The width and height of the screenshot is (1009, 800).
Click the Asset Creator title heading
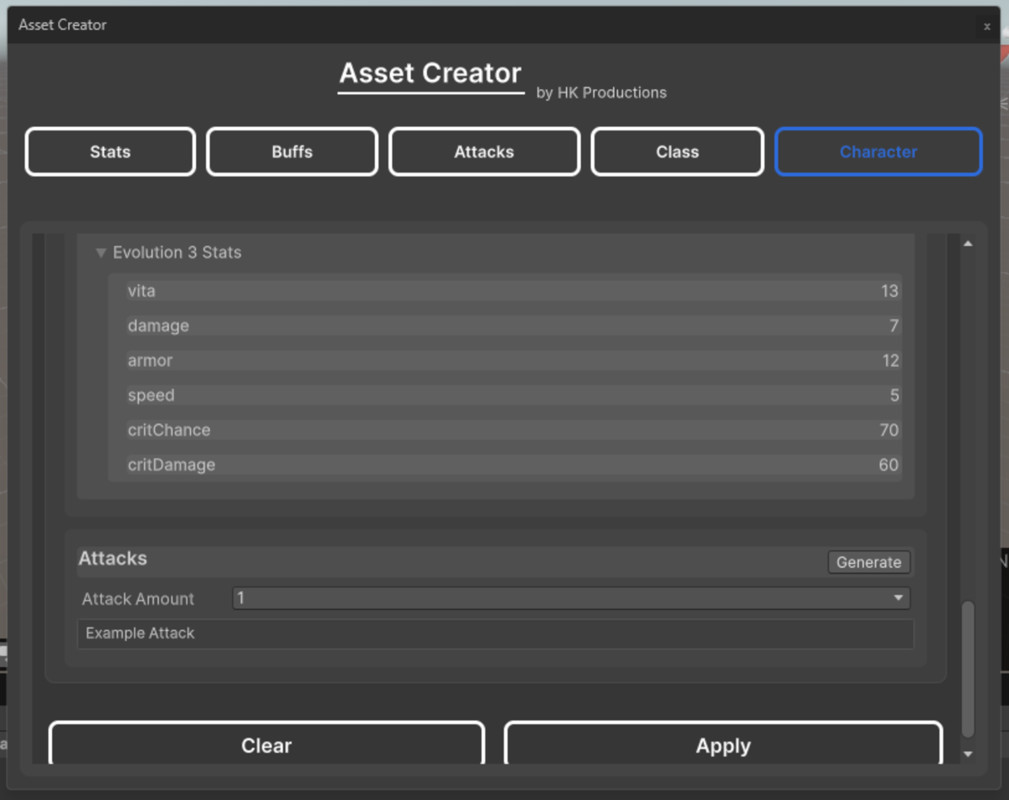(x=430, y=72)
